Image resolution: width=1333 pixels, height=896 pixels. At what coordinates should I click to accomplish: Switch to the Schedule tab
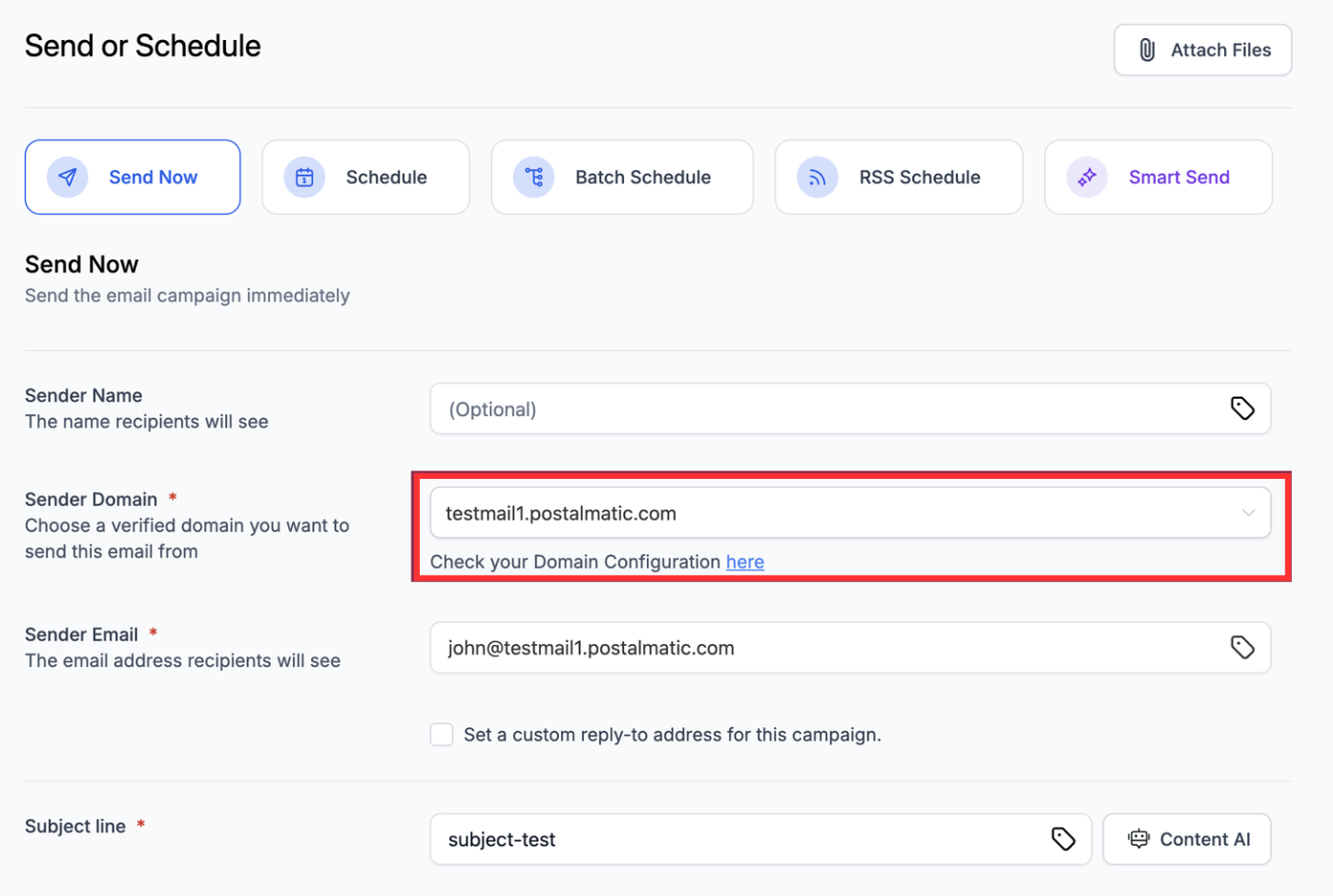[x=365, y=177]
